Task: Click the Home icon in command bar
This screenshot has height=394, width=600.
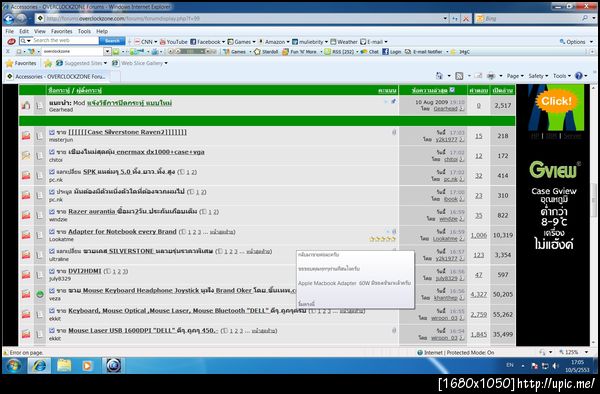Action: [x=439, y=76]
